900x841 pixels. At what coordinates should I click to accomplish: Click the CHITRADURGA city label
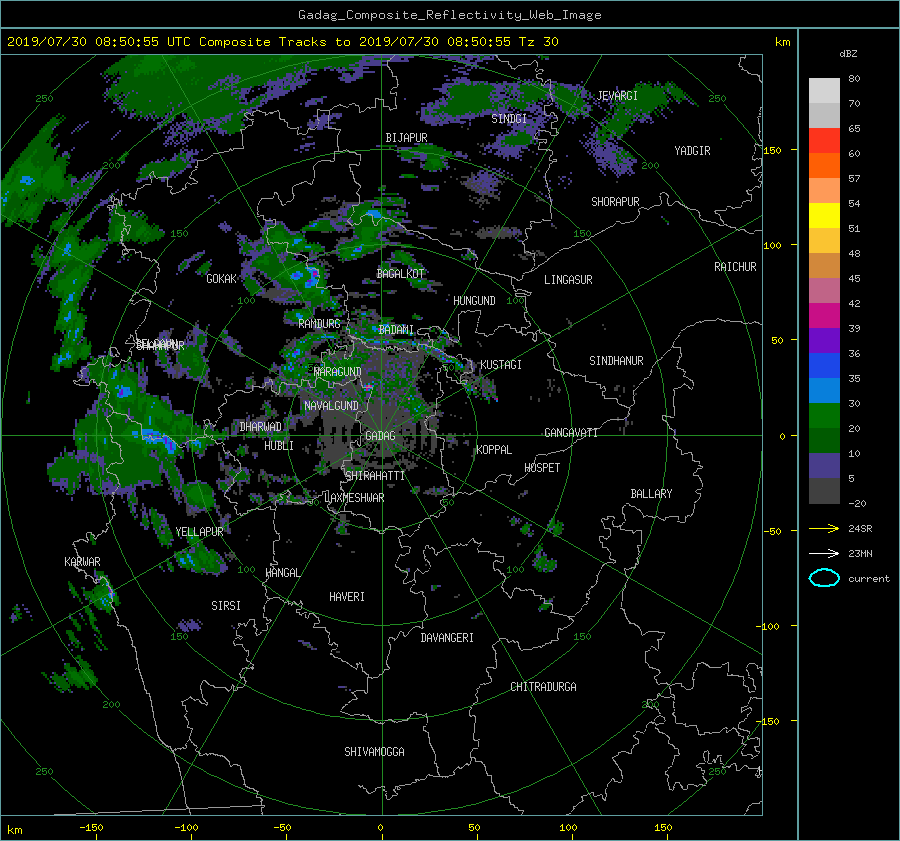pyautogui.click(x=543, y=687)
